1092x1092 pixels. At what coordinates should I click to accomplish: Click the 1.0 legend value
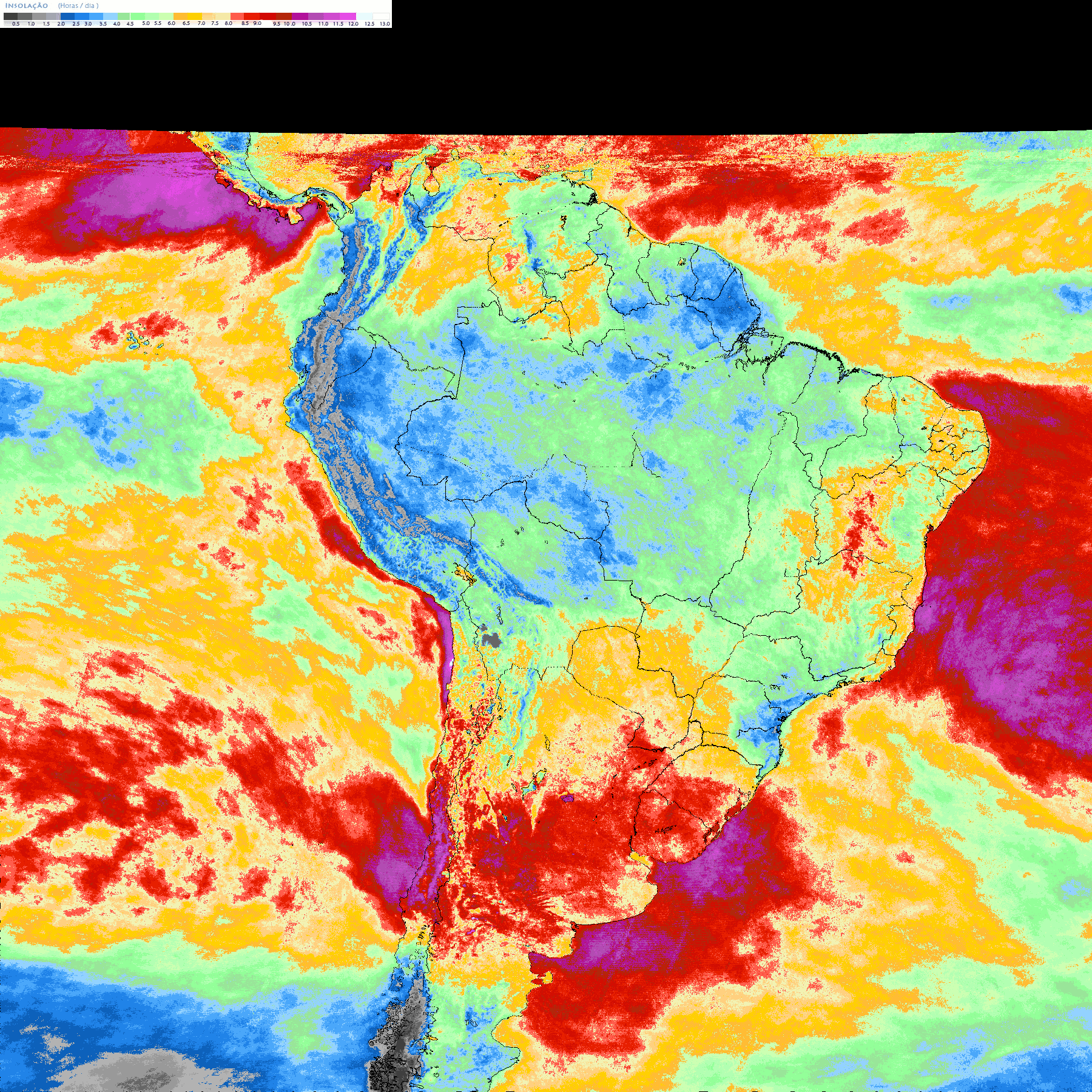coord(31,24)
